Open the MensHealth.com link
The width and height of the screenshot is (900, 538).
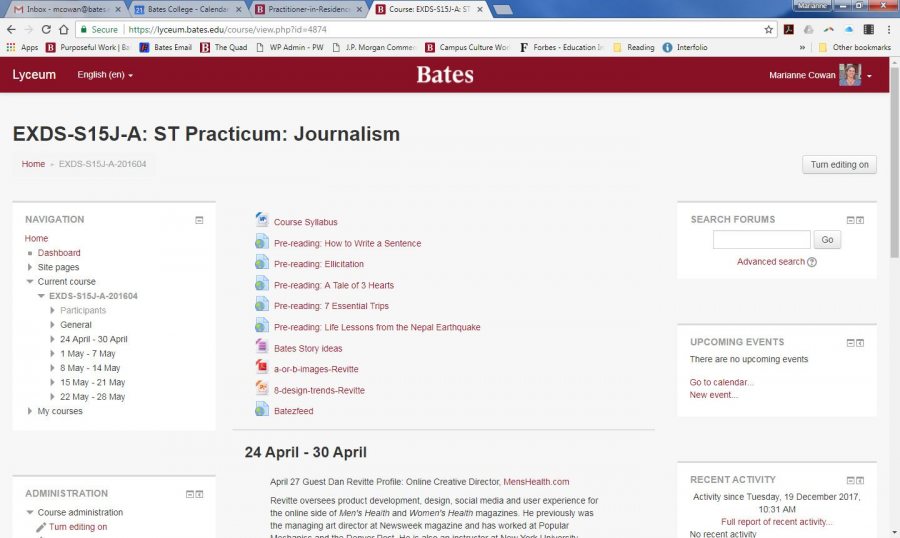pos(536,482)
